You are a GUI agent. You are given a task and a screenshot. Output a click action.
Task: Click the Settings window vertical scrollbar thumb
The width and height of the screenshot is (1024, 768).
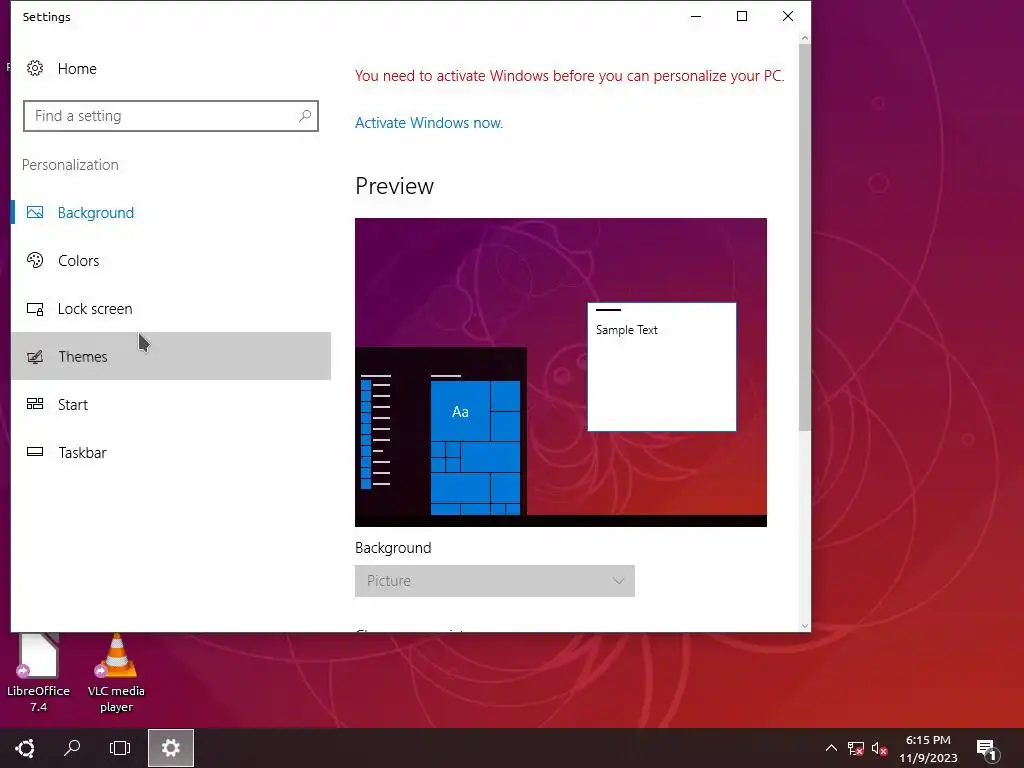805,238
